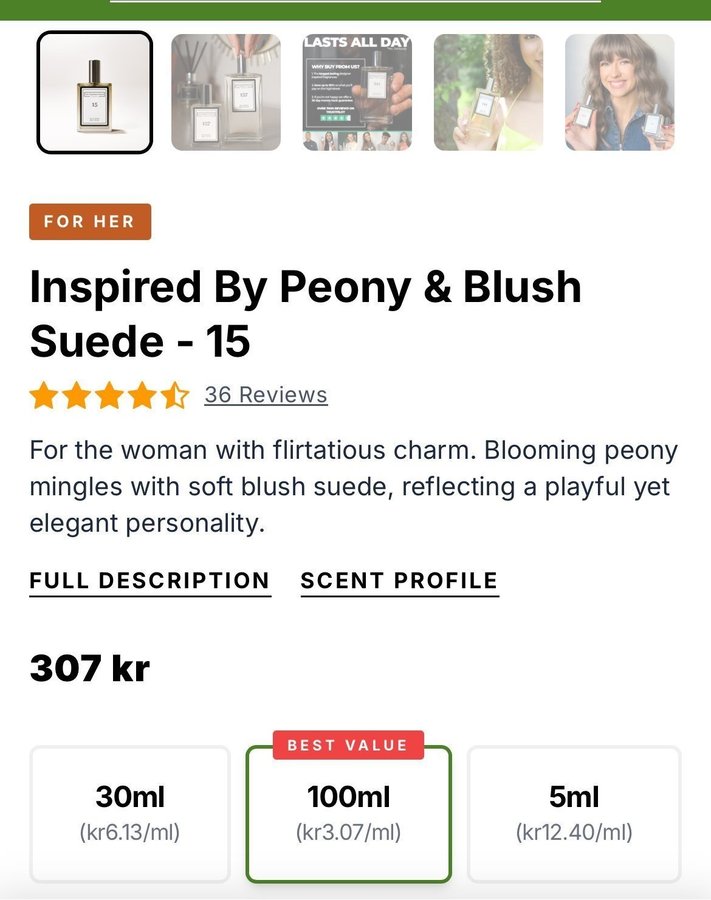Choose the 100ml size option
This screenshot has width=711, height=900.
pos(348,815)
